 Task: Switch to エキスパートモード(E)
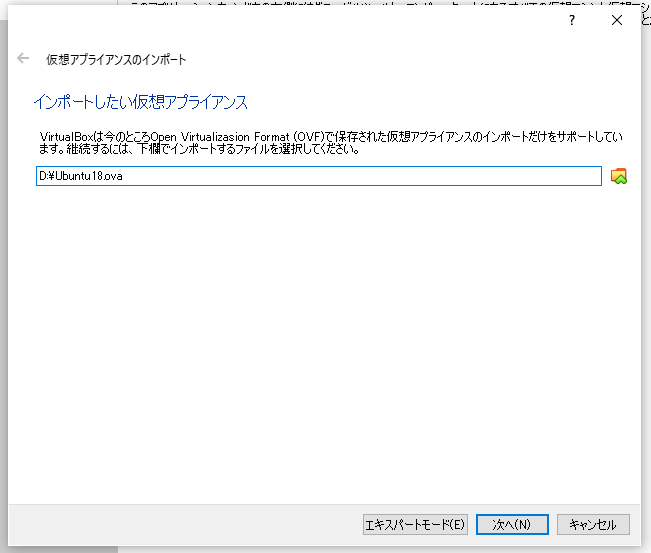415,525
